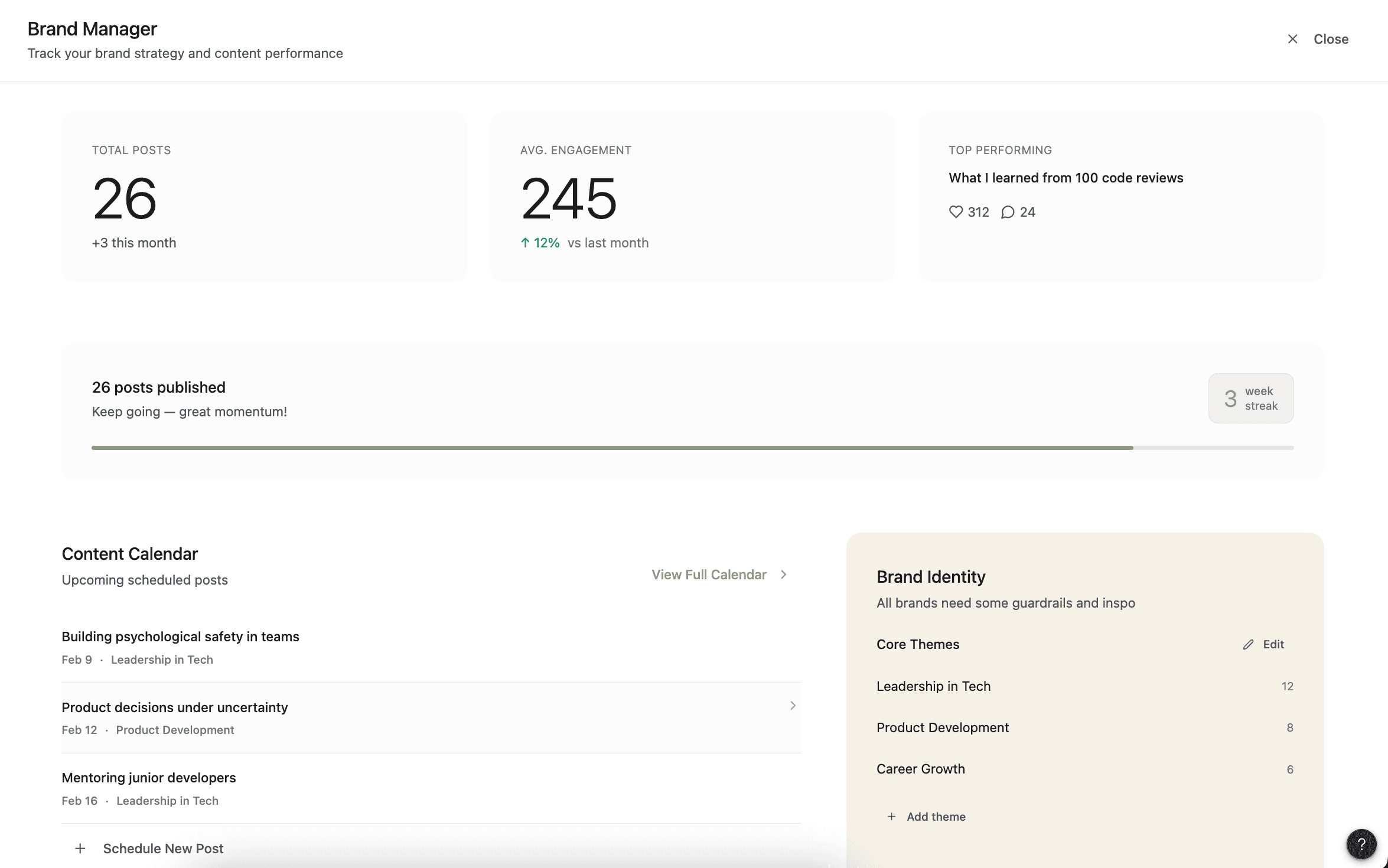
Task: Click the plus icon beside Schedule New Post
Action: pyautogui.click(x=79, y=849)
